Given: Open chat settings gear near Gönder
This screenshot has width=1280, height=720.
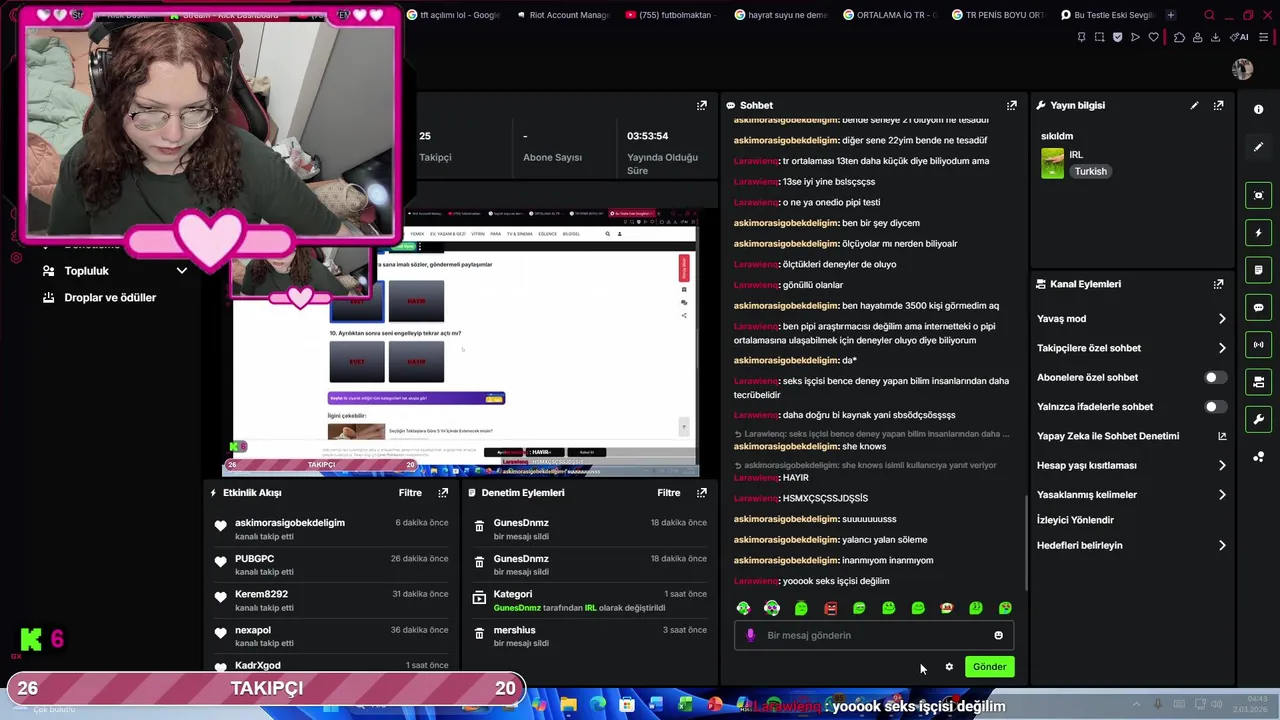Looking at the screenshot, I should coord(949,667).
